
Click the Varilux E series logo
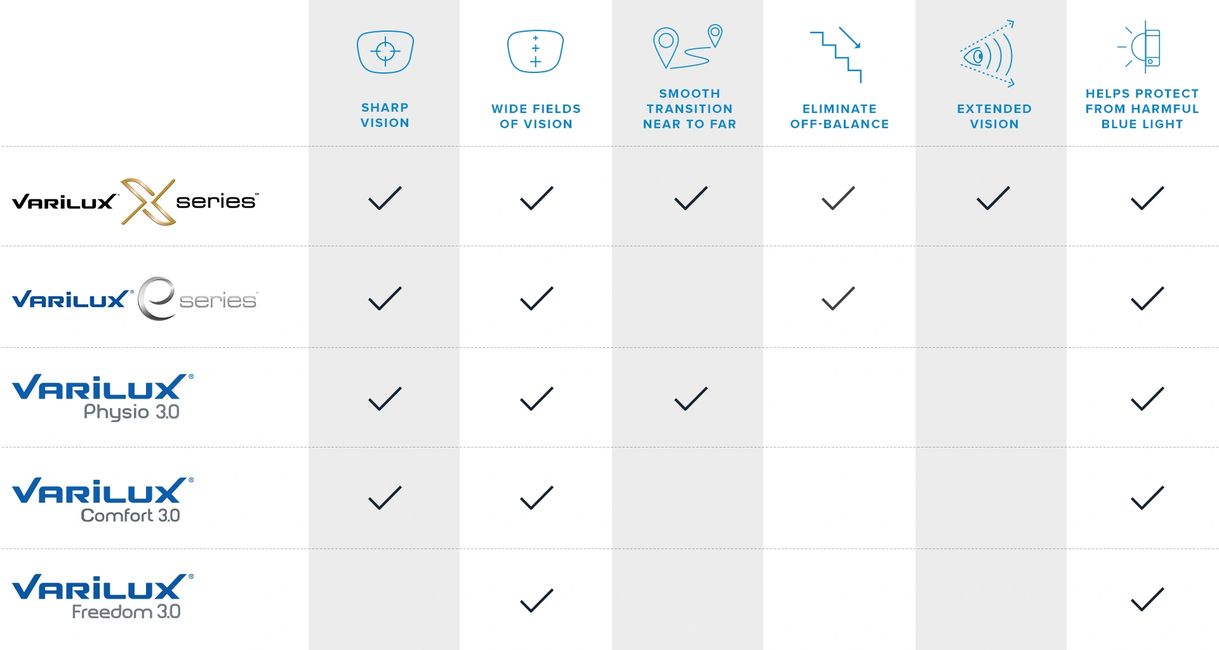(135, 299)
